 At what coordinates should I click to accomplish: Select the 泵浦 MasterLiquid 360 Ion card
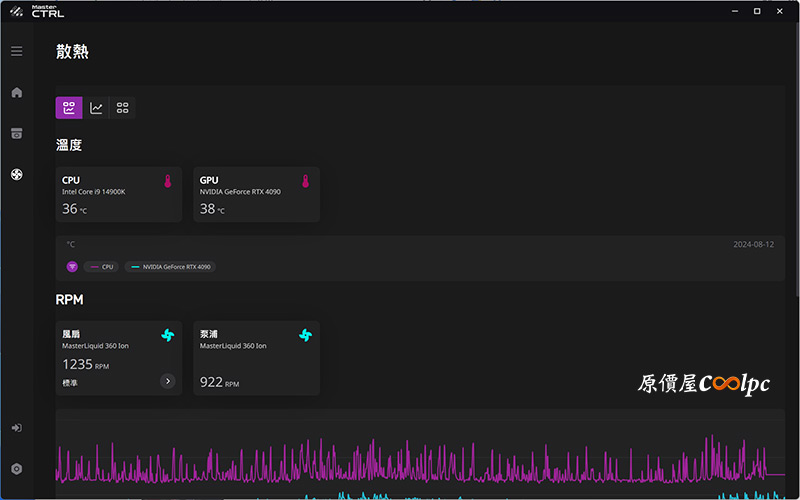tap(257, 358)
